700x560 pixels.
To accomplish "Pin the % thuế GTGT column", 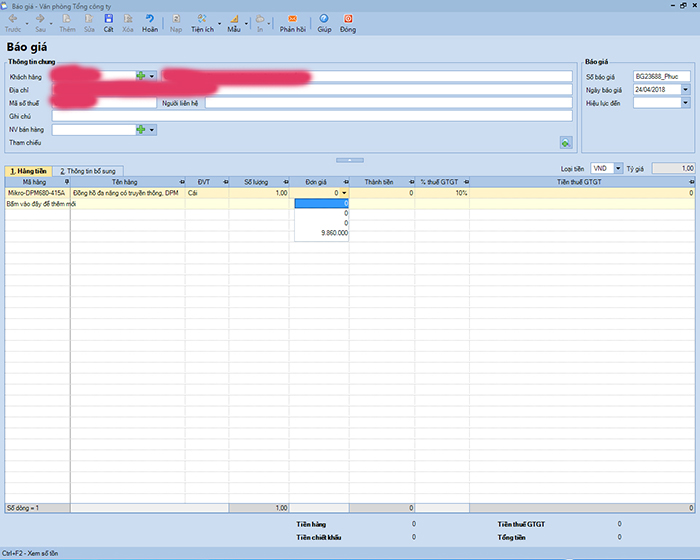I will click(466, 182).
